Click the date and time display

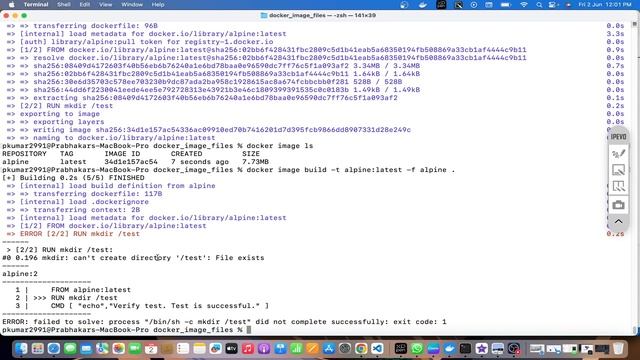(605, 4)
